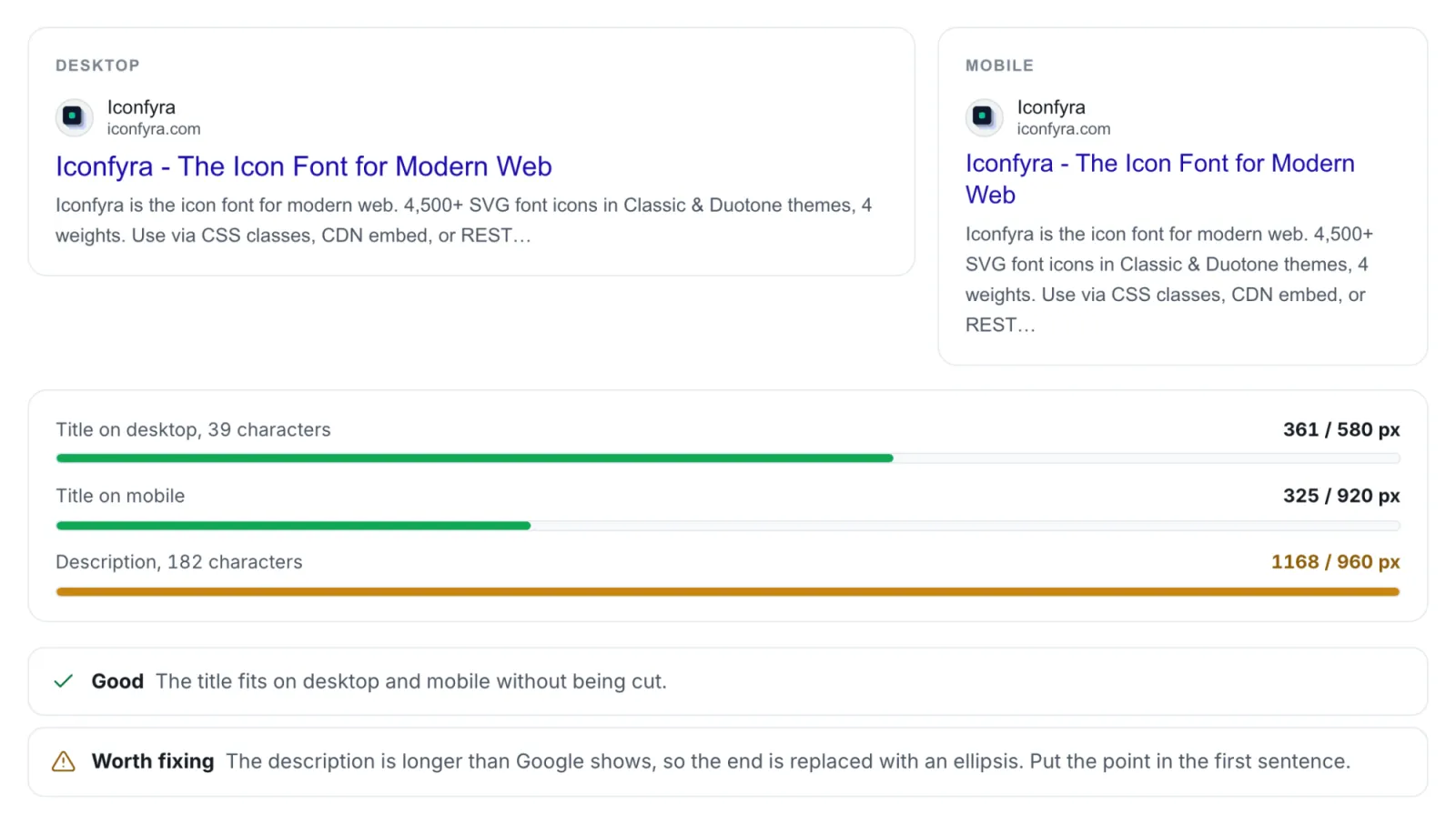1456x824 pixels.
Task: Click the desktop preview description snippet
Action: pos(464,220)
